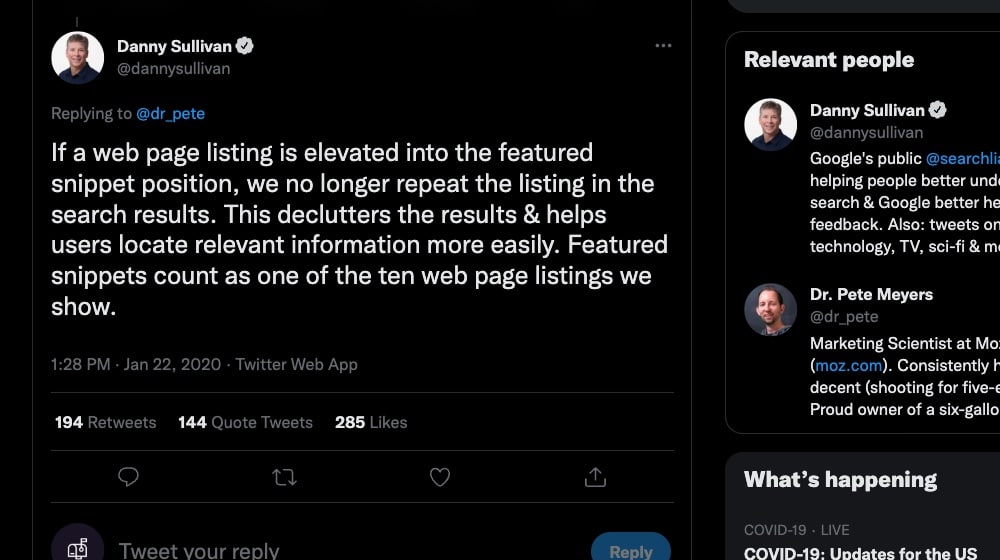Open the tweet's three-dot more menu
The height and width of the screenshot is (560, 1000).
(663, 46)
